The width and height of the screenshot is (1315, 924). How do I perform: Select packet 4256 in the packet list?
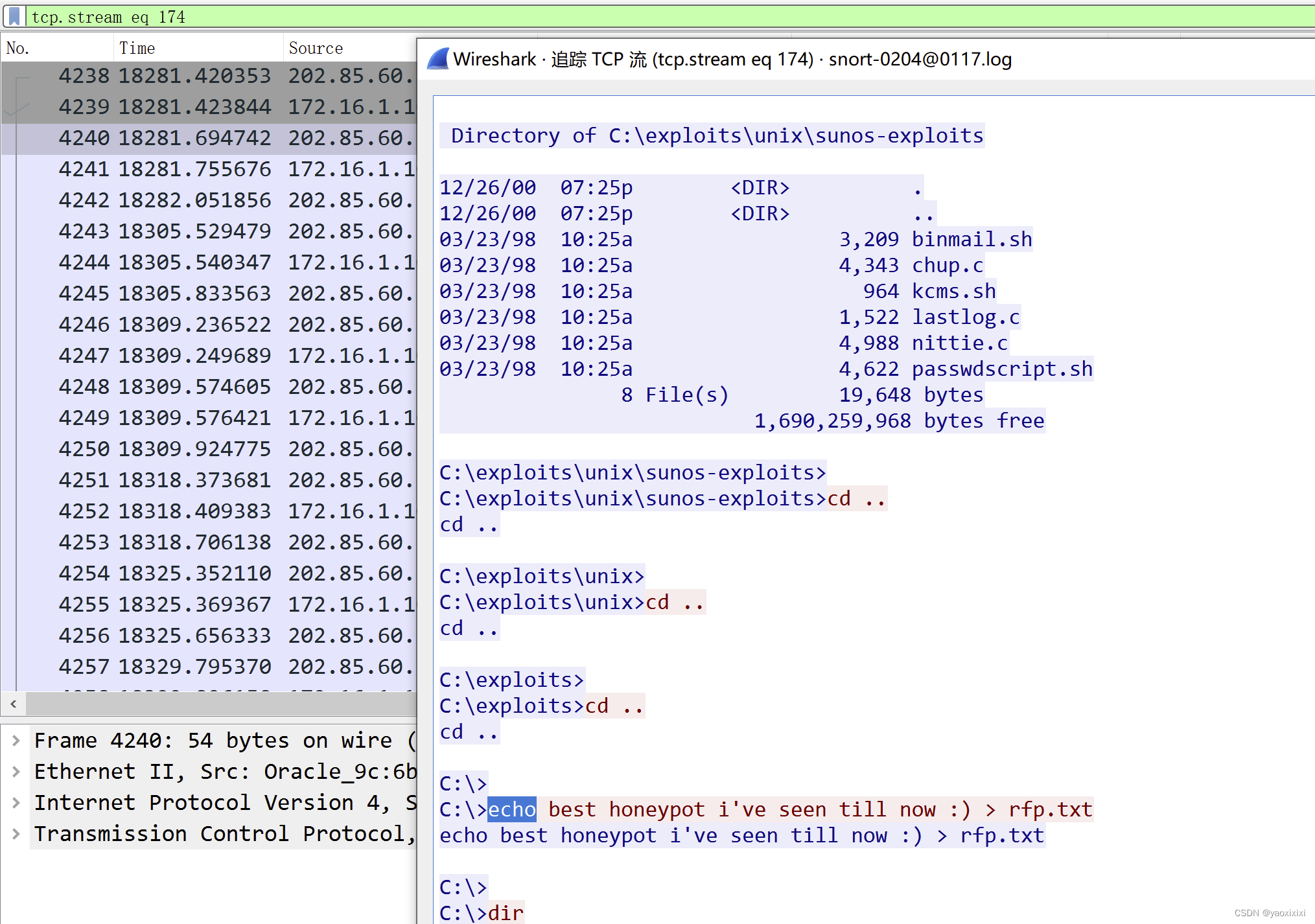[x=209, y=636]
